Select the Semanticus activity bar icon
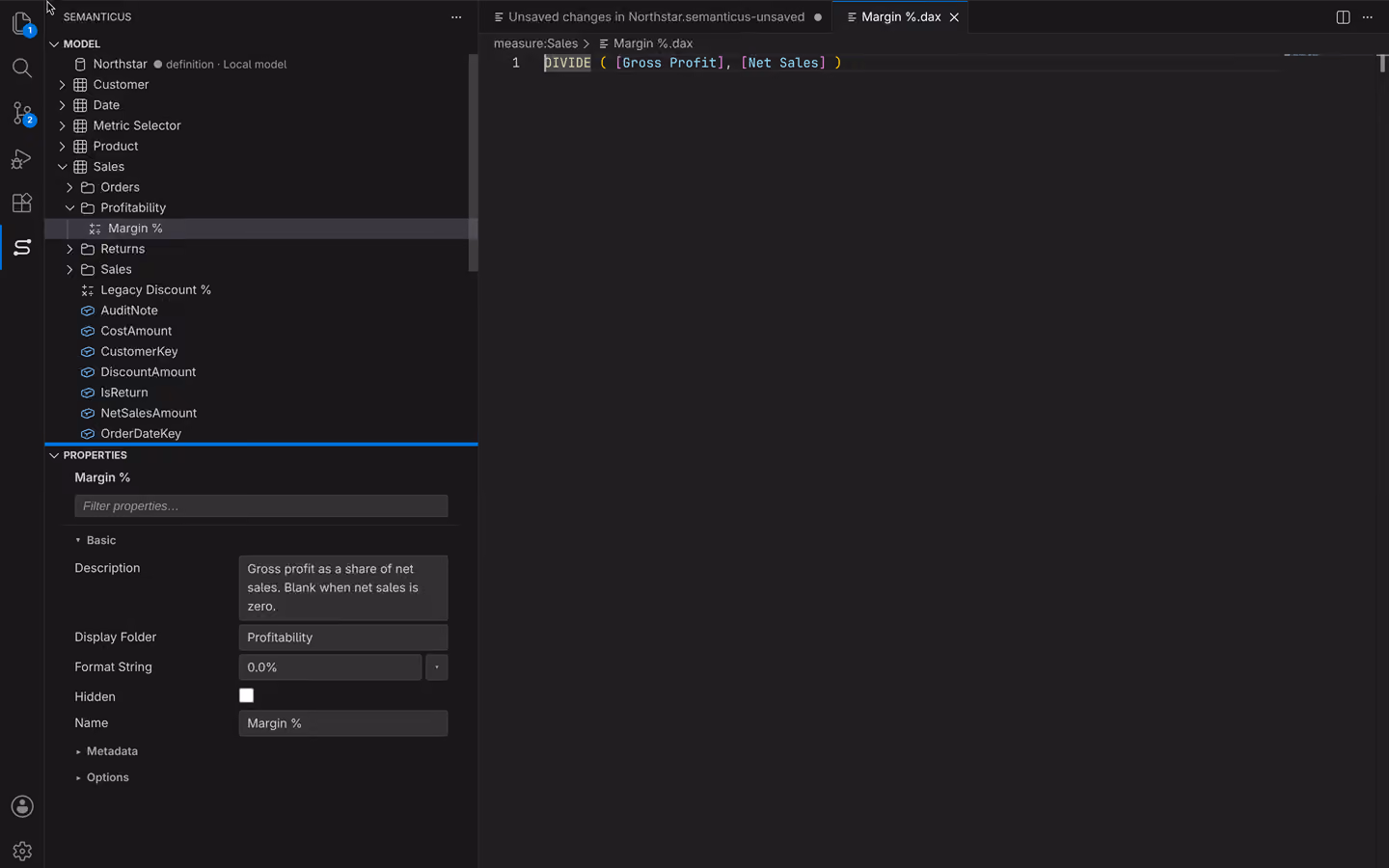This screenshot has height=868, width=1389. [x=22, y=248]
